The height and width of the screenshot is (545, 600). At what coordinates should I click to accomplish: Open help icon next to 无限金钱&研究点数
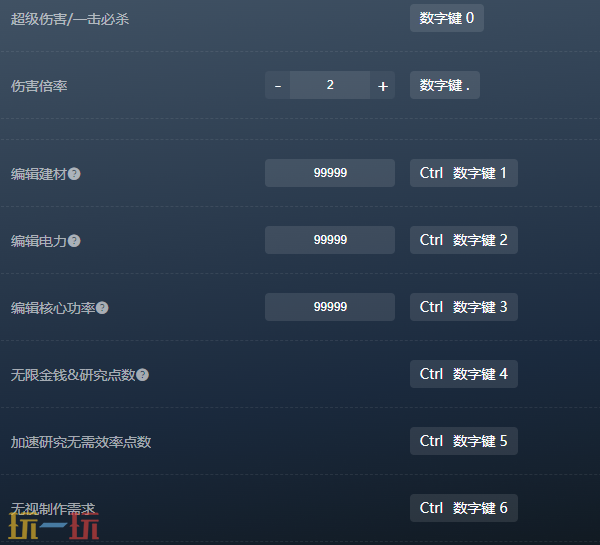pyautogui.click(x=142, y=375)
